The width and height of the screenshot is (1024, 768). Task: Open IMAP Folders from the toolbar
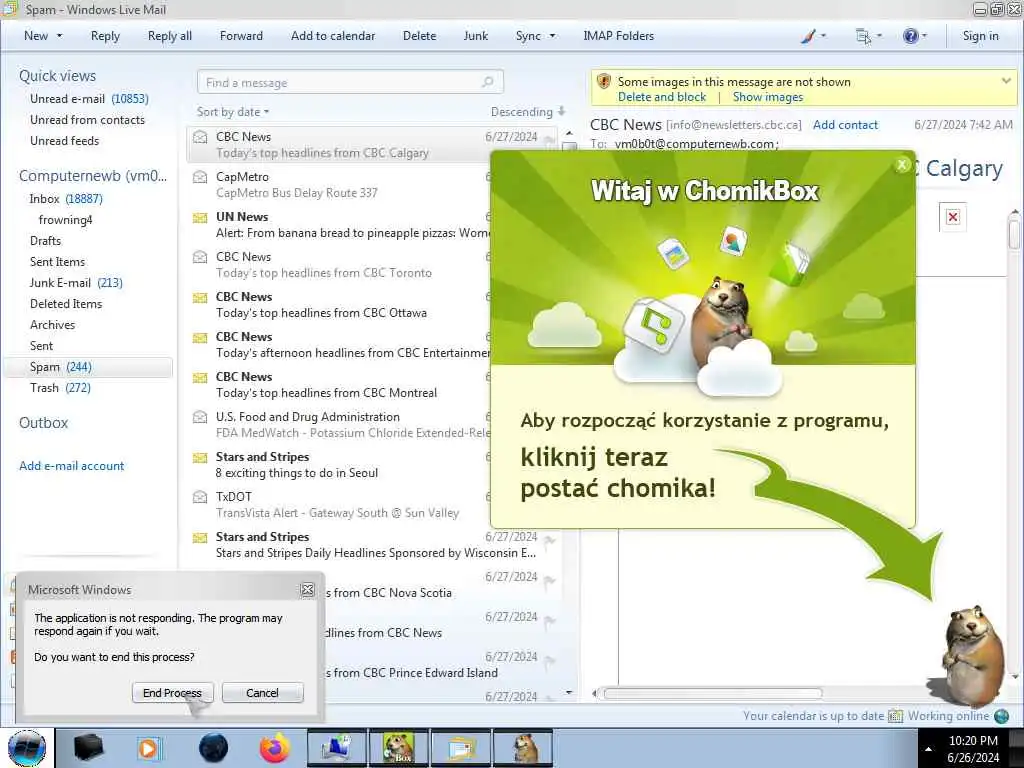[618, 36]
